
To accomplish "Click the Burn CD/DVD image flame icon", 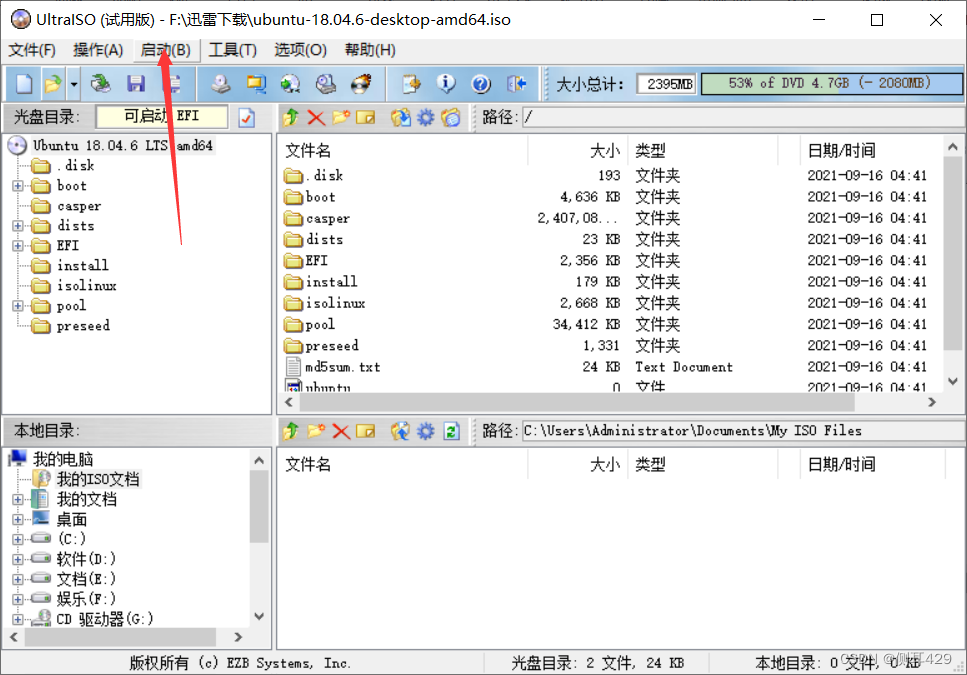I will click(361, 84).
